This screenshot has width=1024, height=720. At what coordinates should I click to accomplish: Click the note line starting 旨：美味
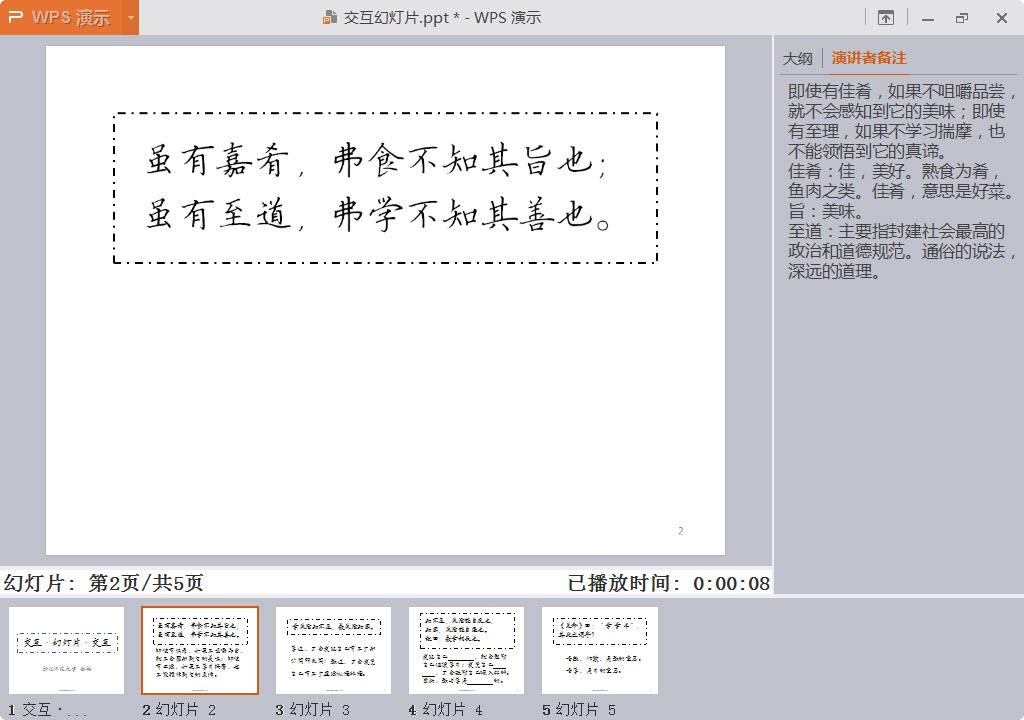click(825, 211)
